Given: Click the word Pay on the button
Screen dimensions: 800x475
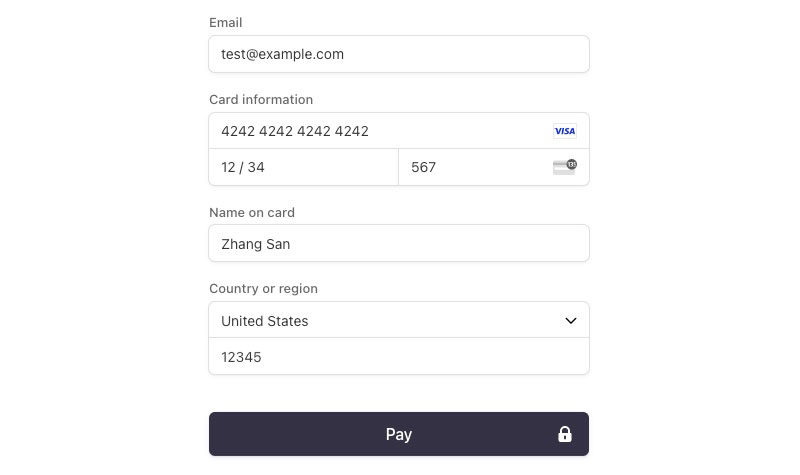Looking at the screenshot, I should 399,435.
